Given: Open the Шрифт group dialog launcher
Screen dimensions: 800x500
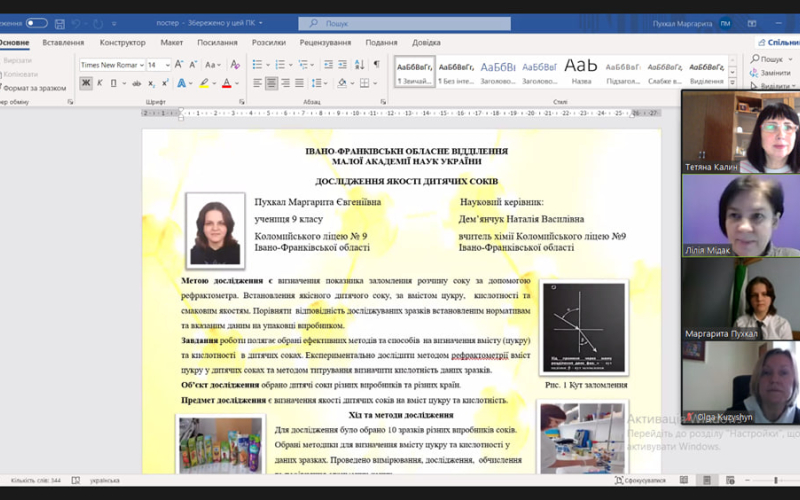Looking at the screenshot, I should [x=241, y=102].
